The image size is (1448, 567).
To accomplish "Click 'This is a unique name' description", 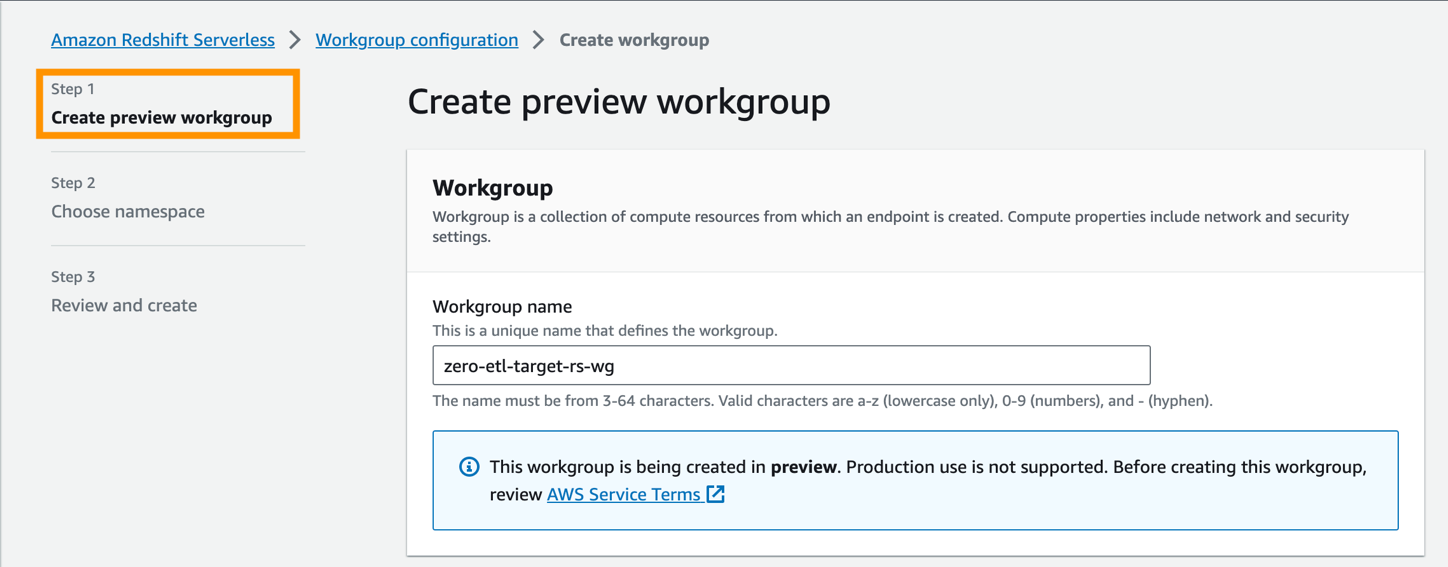I will pos(605,330).
